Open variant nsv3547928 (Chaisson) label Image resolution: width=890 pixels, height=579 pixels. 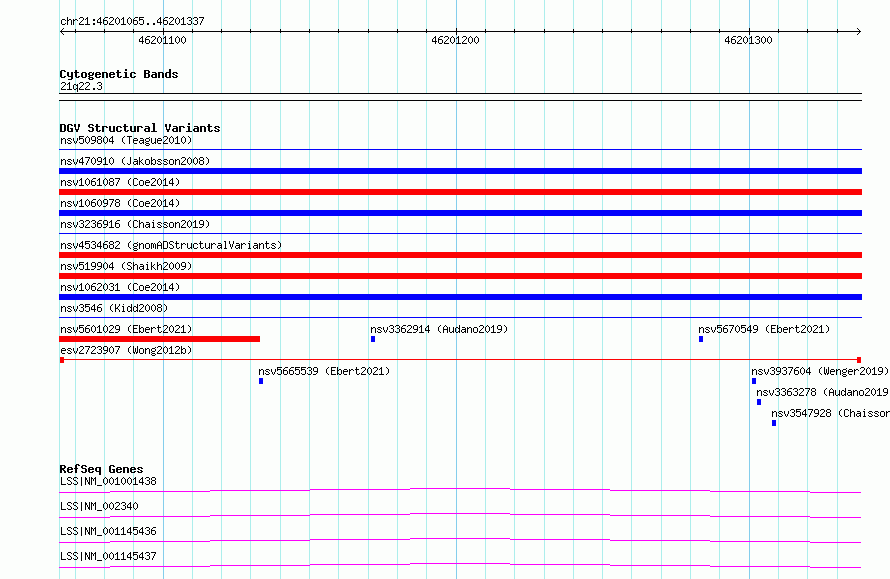pyautogui.click(x=830, y=413)
